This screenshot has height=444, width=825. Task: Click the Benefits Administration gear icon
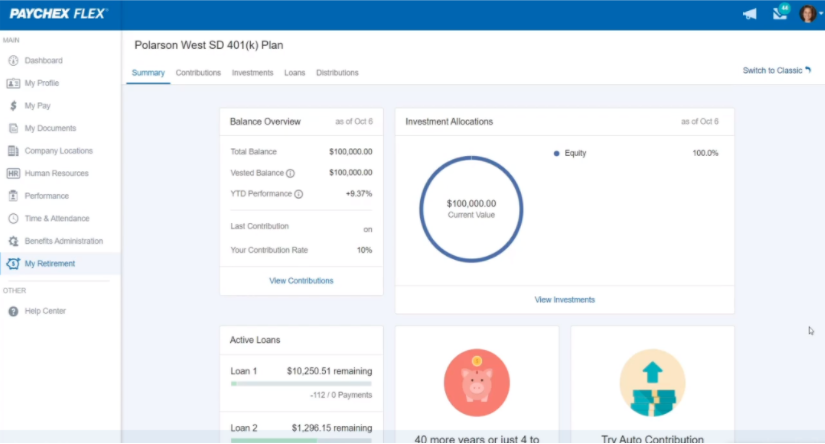tap(13, 241)
